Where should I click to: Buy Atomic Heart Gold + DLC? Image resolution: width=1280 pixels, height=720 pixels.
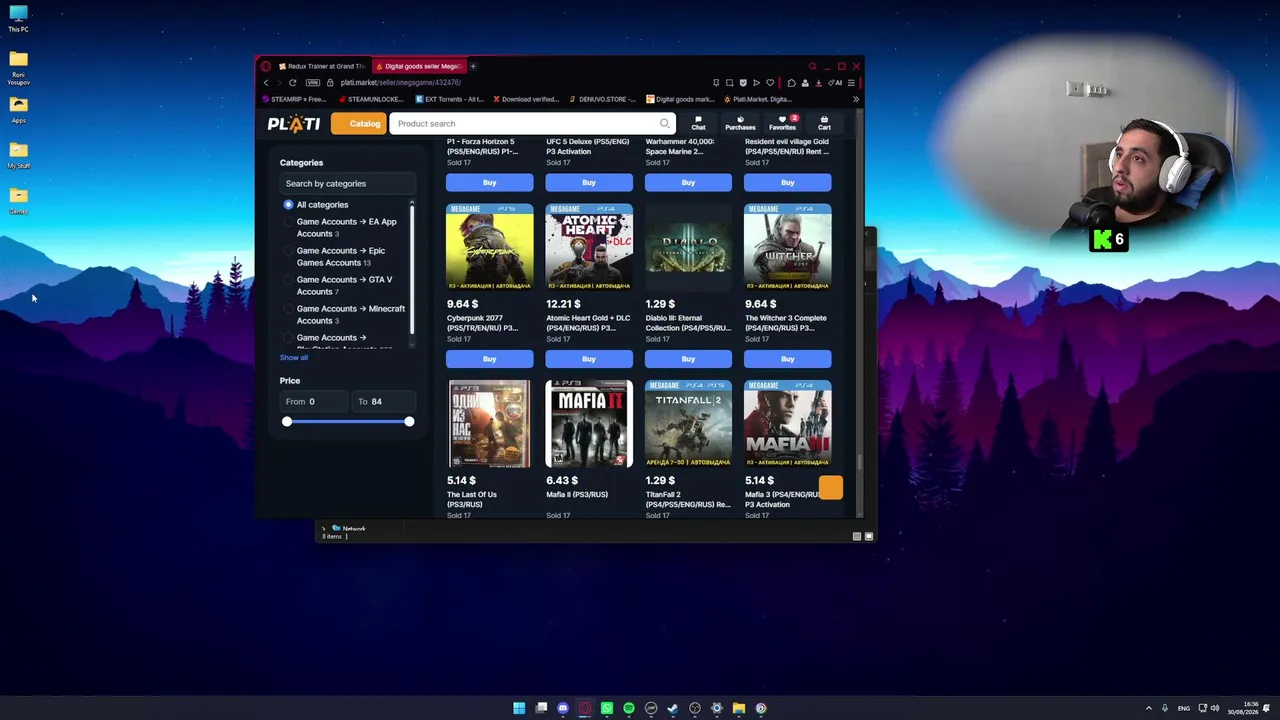click(589, 359)
